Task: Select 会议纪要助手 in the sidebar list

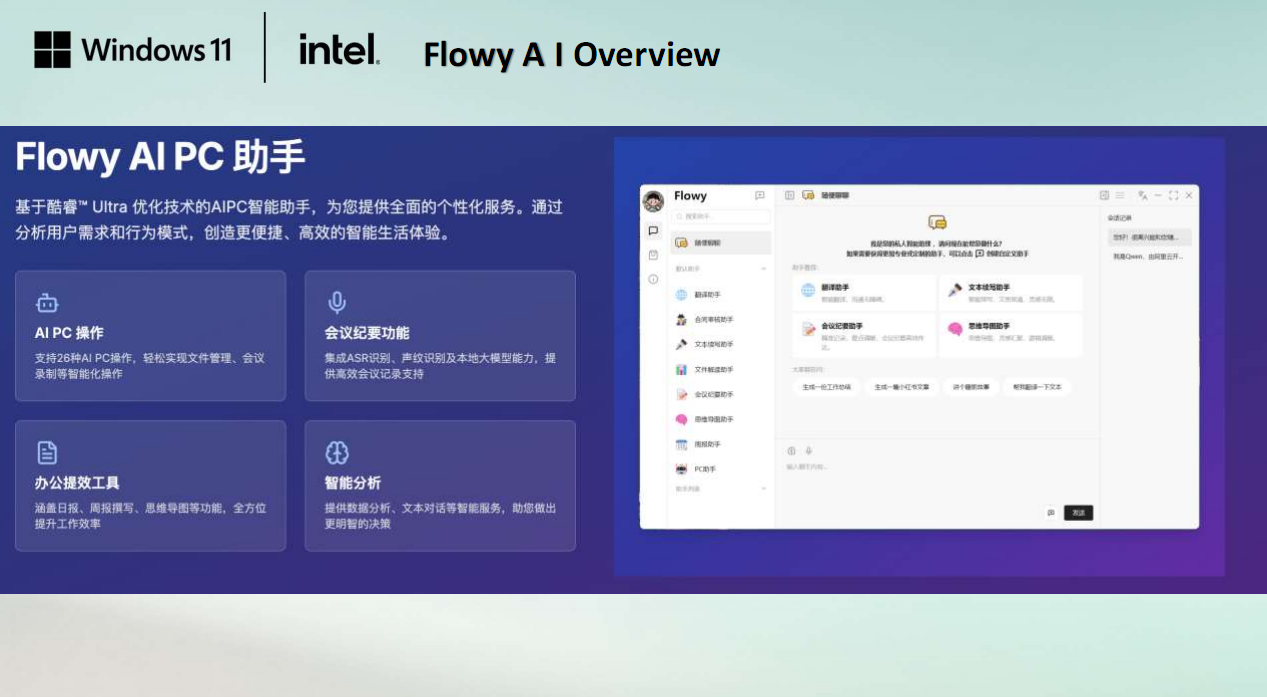Action: point(721,394)
